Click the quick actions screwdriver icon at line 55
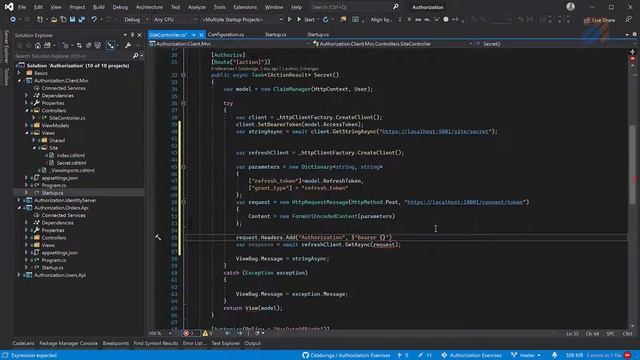This screenshot has width=640, height=360. (x=158, y=237)
